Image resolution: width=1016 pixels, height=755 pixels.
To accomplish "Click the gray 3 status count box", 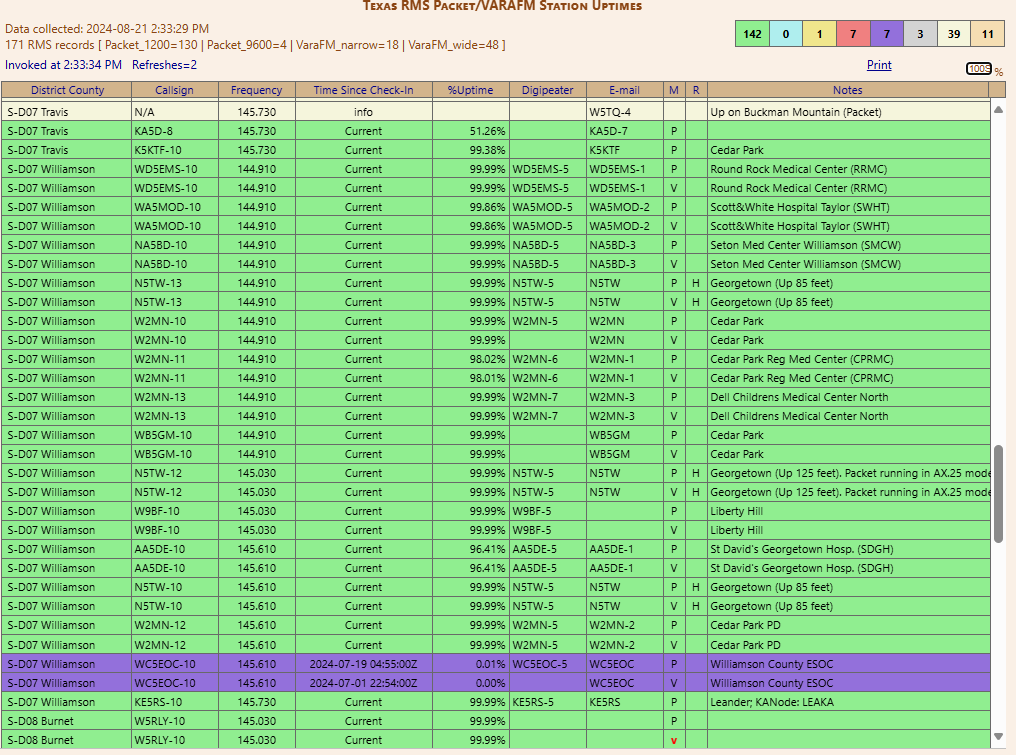I will click(x=920, y=34).
